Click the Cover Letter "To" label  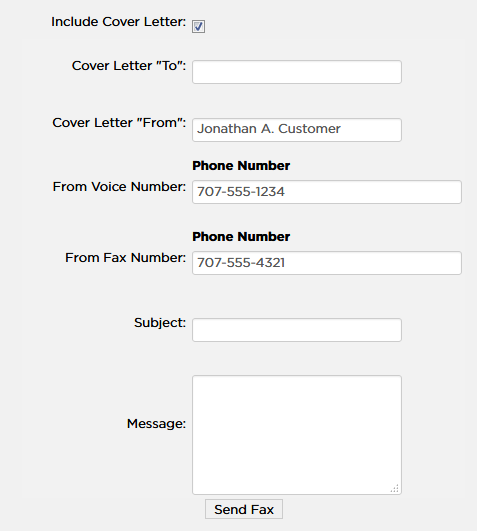point(129,66)
